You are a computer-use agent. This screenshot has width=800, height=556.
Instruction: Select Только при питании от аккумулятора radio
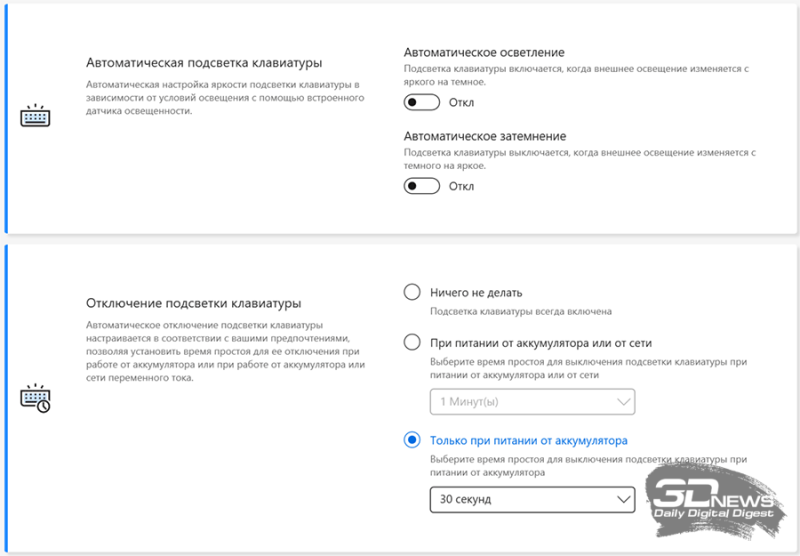pos(411,439)
